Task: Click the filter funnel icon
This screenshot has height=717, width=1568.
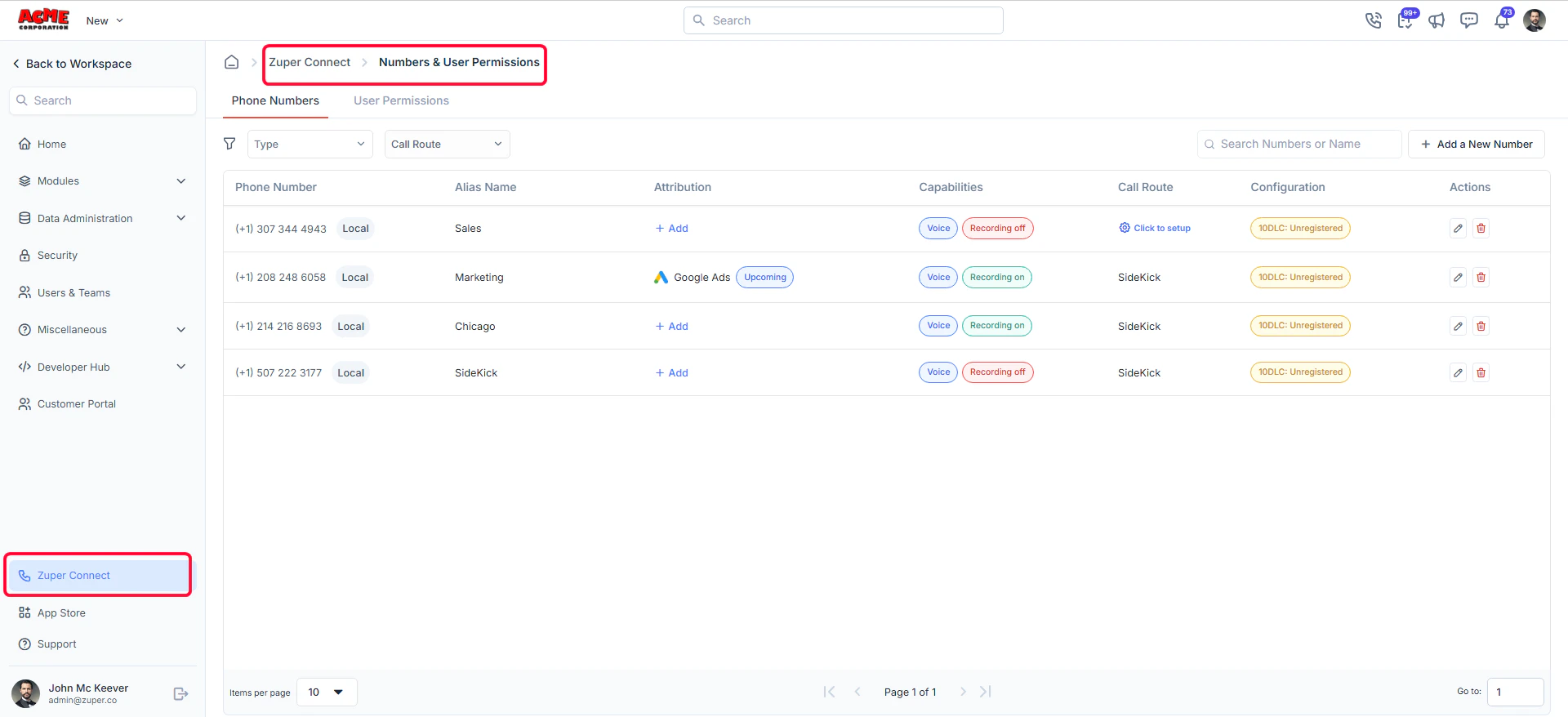Action: [x=229, y=144]
